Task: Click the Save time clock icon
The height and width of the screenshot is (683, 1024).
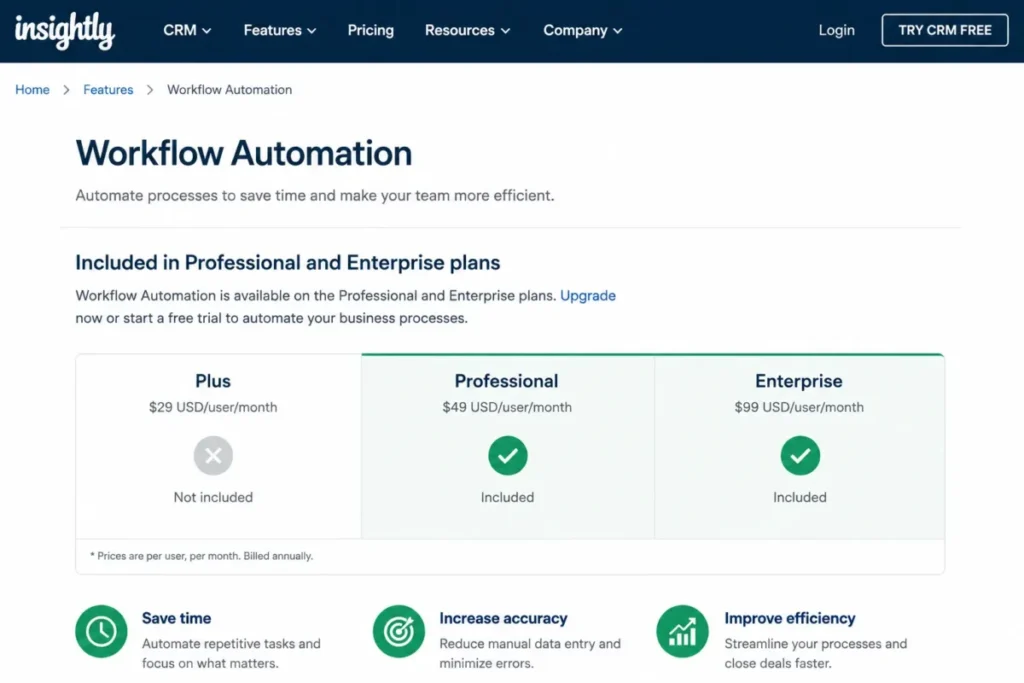Action: click(101, 631)
